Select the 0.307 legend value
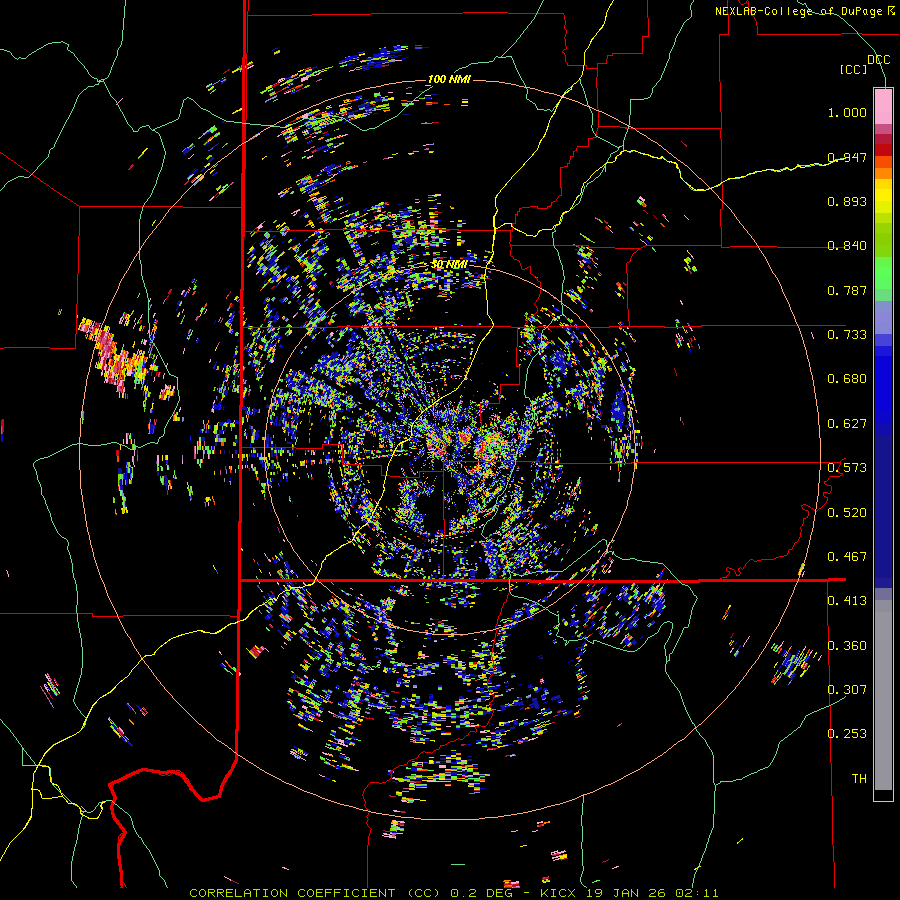The width and height of the screenshot is (900, 900). [x=847, y=690]
